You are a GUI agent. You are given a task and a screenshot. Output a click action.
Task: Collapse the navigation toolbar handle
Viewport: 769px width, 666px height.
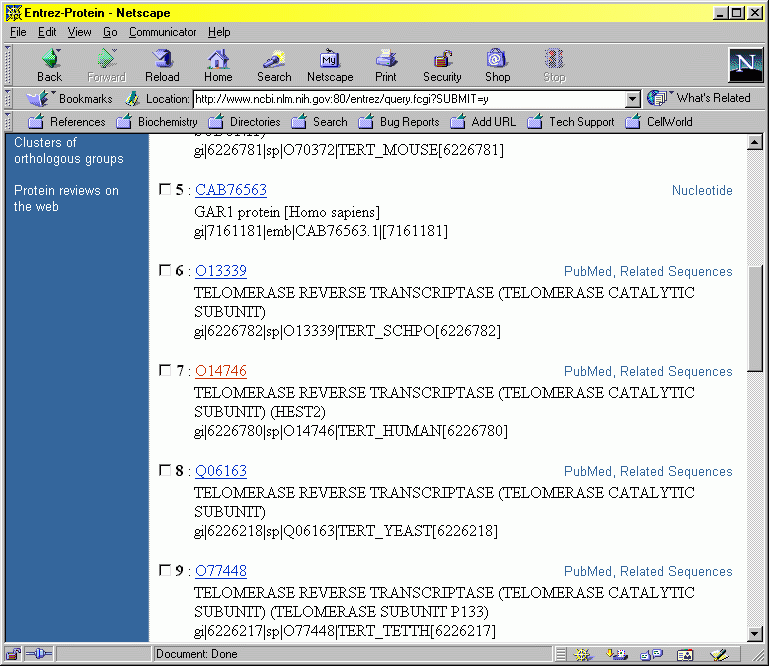click(x=8, y=65)
